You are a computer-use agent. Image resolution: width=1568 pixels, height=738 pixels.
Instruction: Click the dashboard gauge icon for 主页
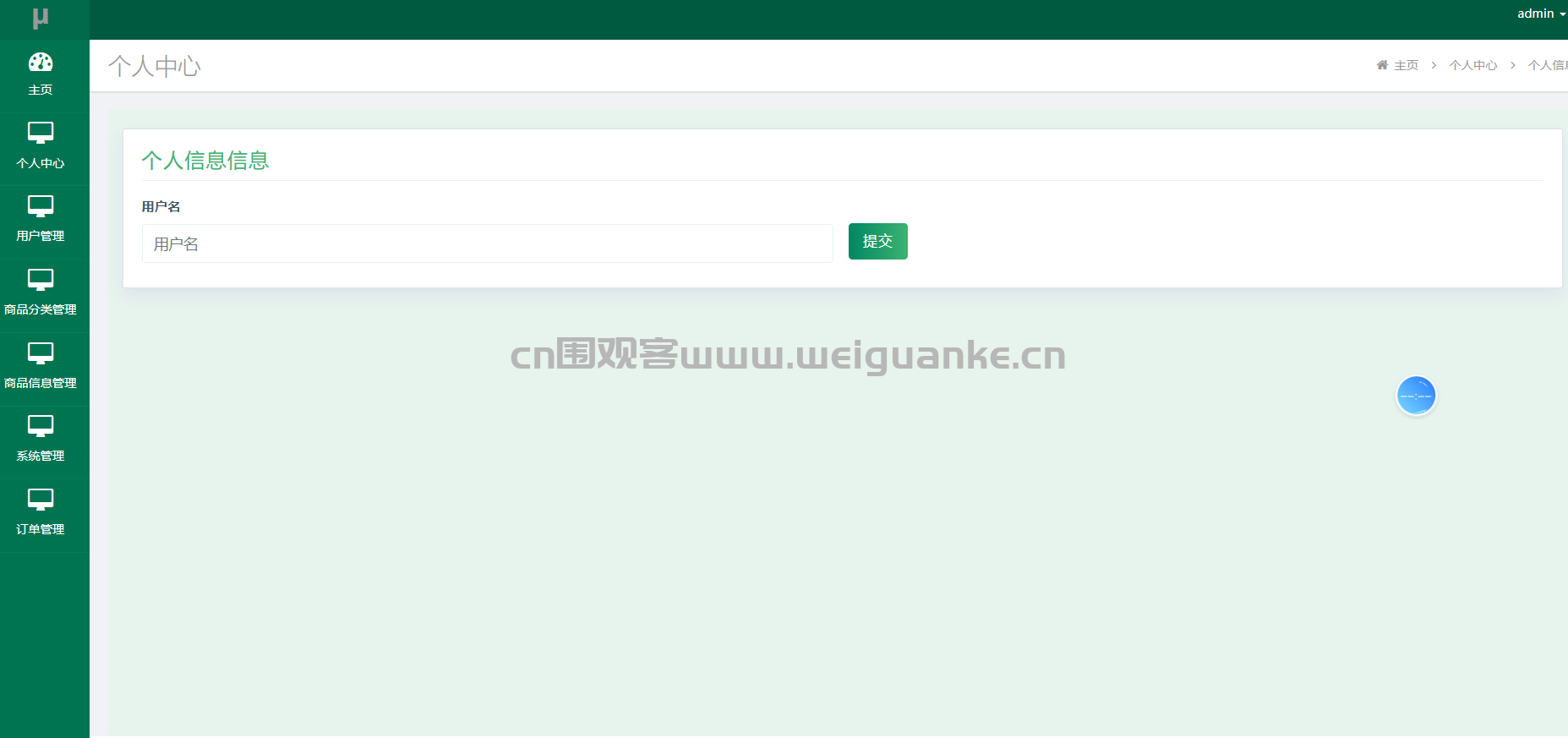click(x=41, y=62)
